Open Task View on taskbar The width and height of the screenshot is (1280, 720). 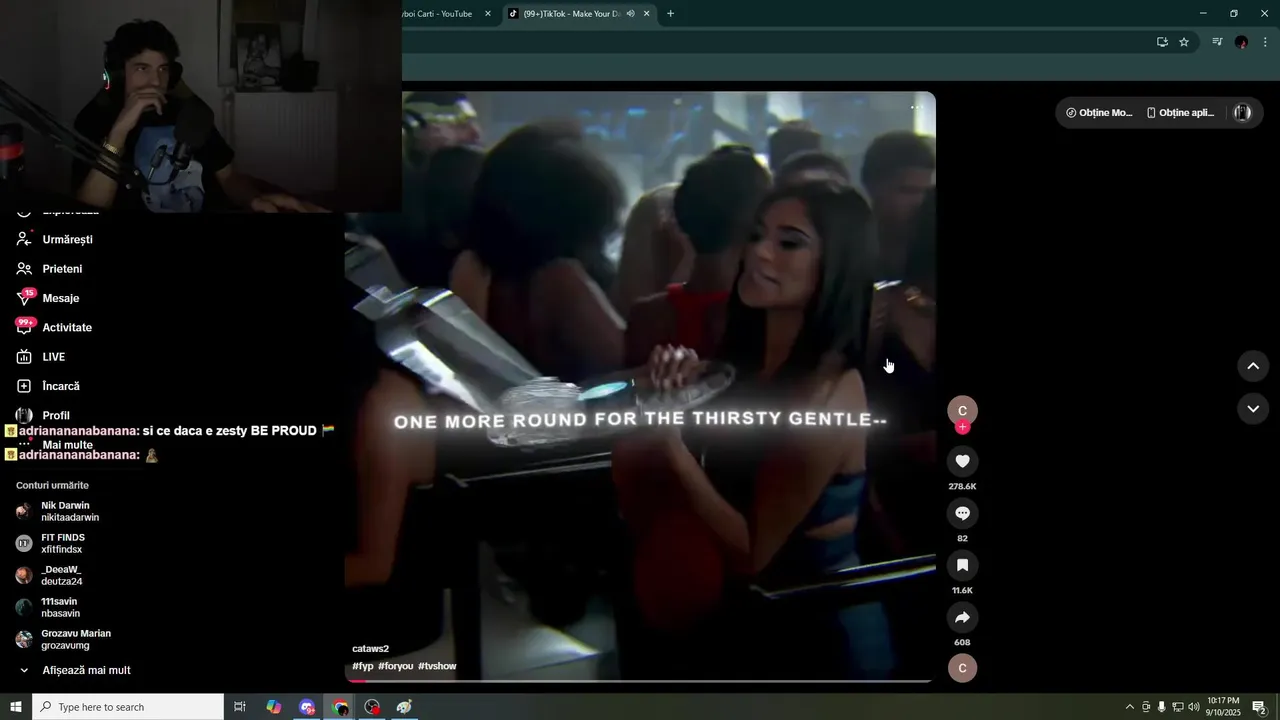click(x=240, y=707)
